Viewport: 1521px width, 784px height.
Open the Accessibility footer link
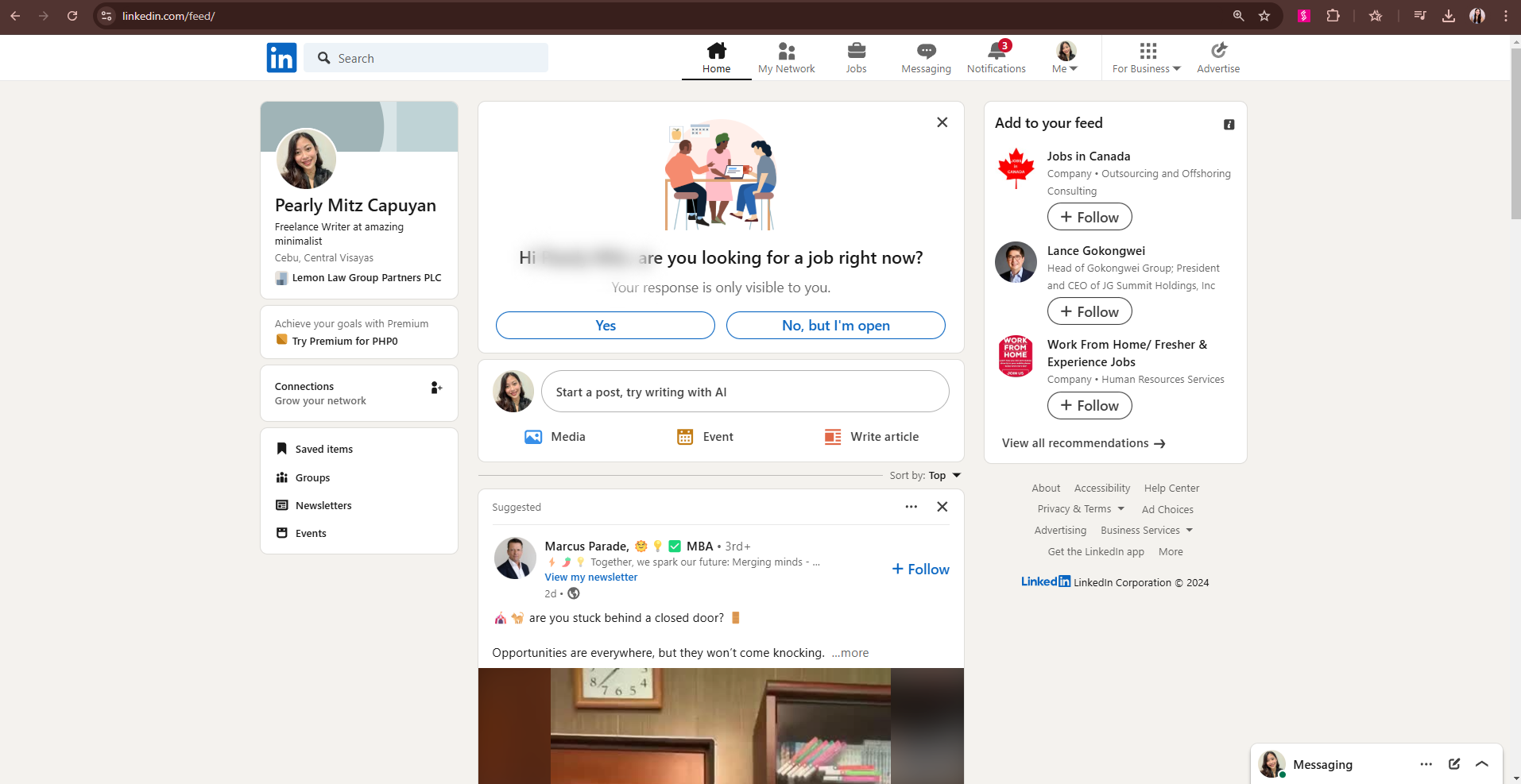pyautogui.click(x=1101, y=489)
